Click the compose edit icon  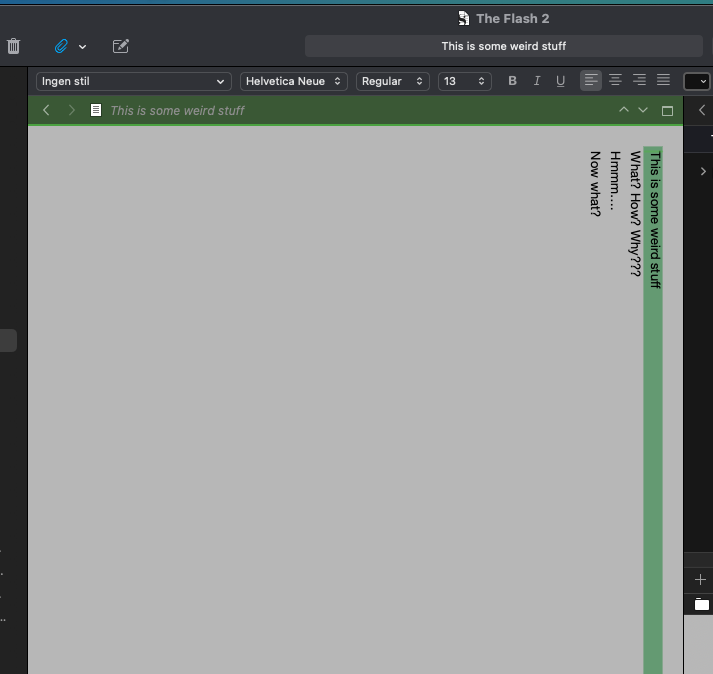[x=121, y=46]
